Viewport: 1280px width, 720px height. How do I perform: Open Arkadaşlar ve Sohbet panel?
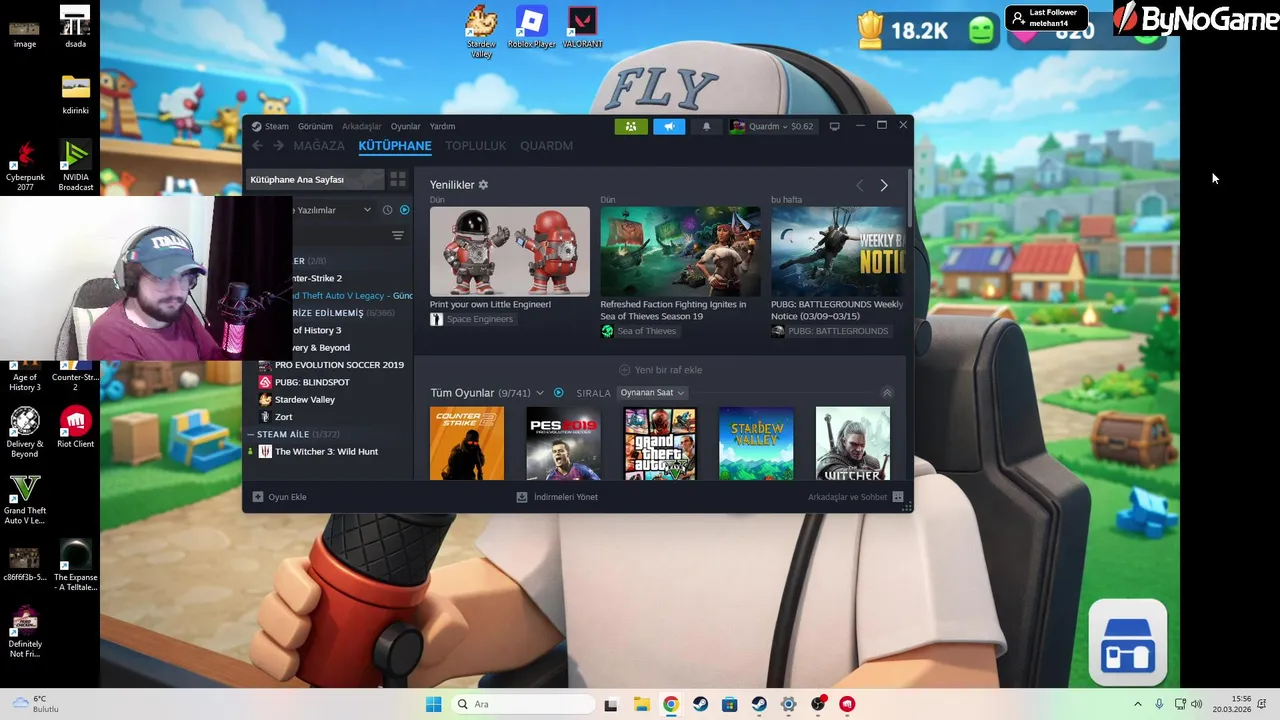click(855, 497)
